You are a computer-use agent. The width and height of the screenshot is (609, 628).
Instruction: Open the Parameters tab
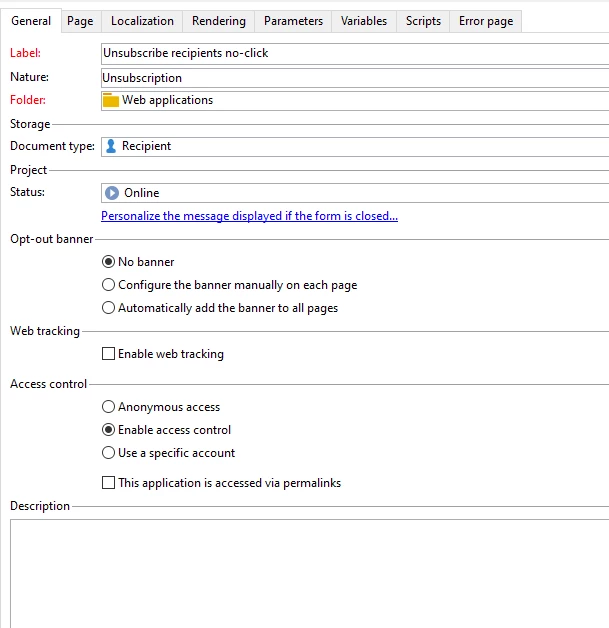(x=293, y=21)
